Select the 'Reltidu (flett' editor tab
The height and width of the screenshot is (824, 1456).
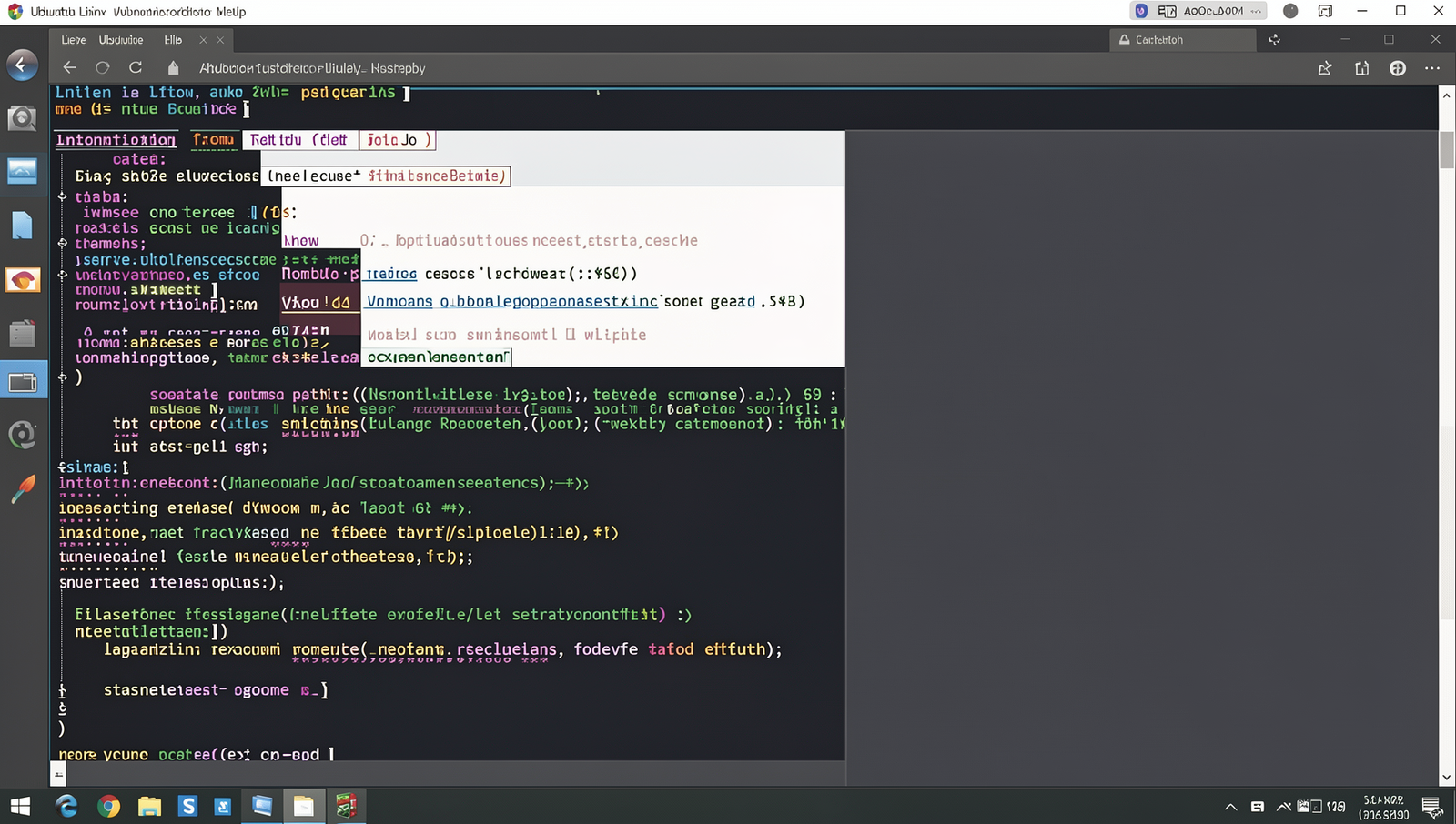(299, 139)
